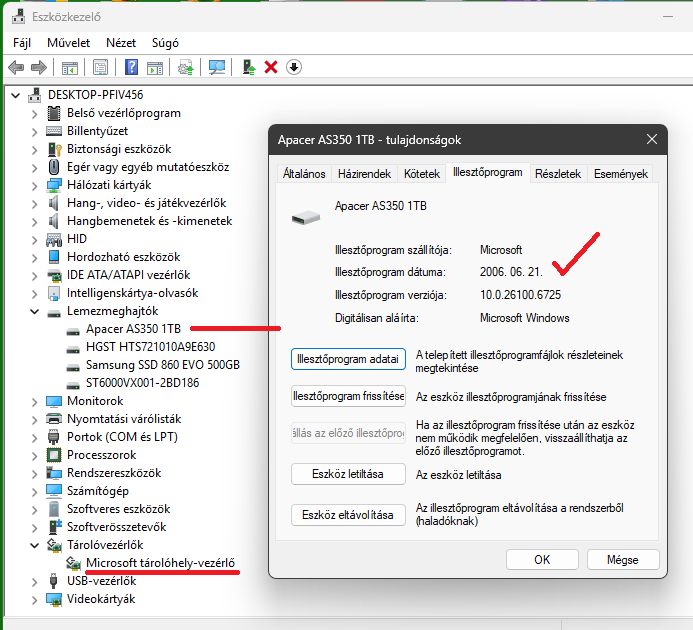Image resolution: width=693 pixels, height=630 pixels.
Task: Open the Properties toolbar icon
Action: (x=100, y=68)
